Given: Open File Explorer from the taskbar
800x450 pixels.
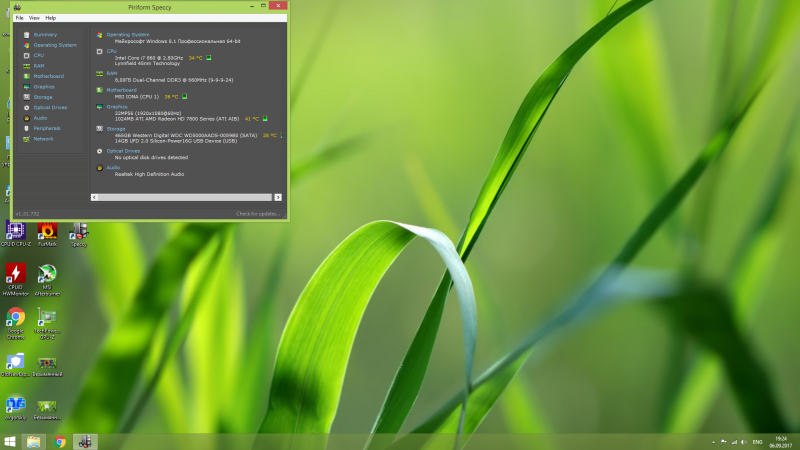Looking at the screenshot, I should [34, 441].
